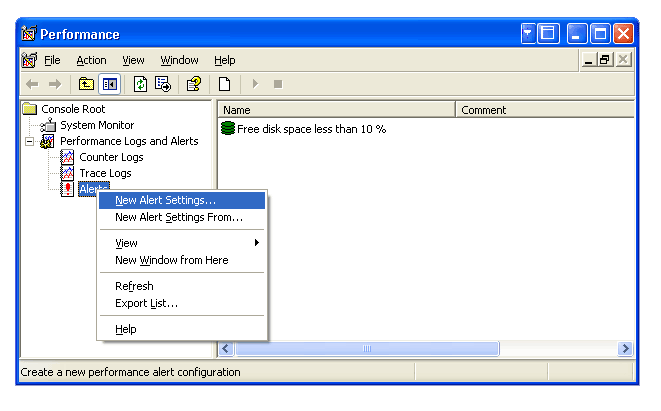
Task: Sort by the Comment column header
Action: click(x=545, y=110)
